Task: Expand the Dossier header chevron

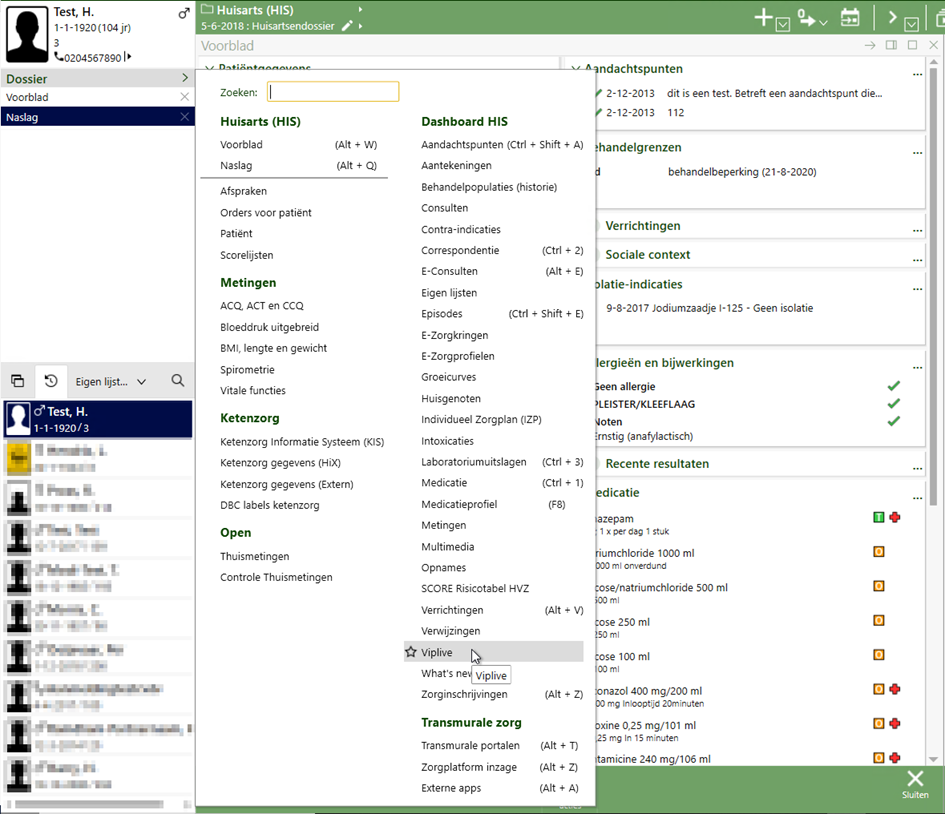Action: pyautogui.click(x=184, y=78)
